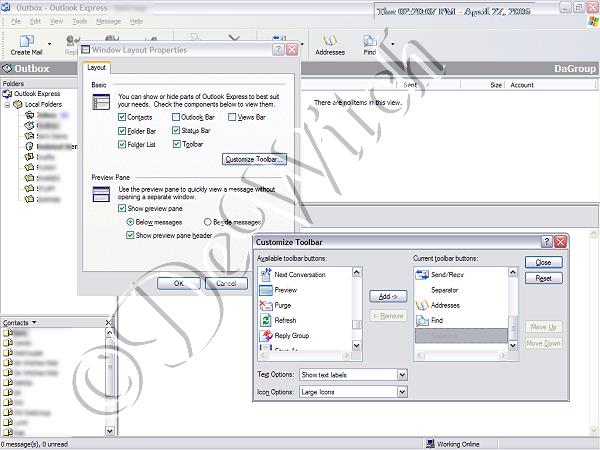Select the Purge item in available buttons
600x450 pixels.
(283, 305)
